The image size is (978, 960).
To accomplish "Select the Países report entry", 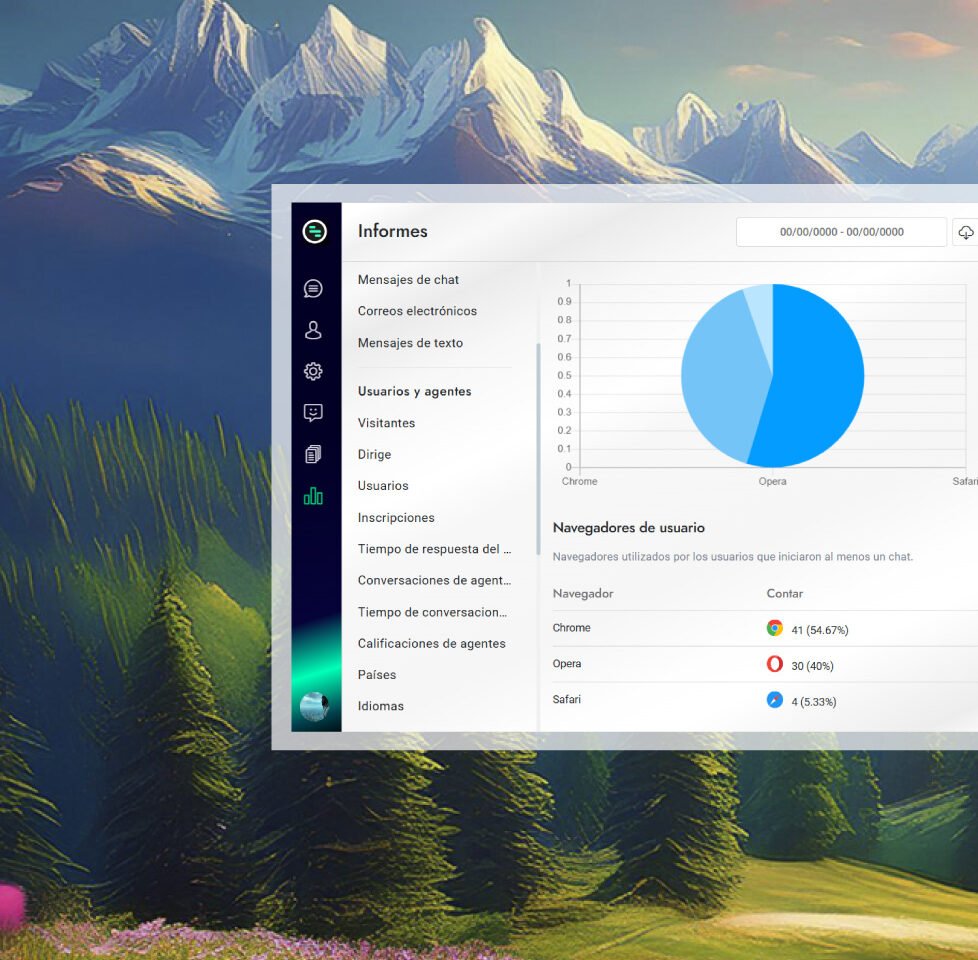I will pyautogui.click(x=377, y=675).
